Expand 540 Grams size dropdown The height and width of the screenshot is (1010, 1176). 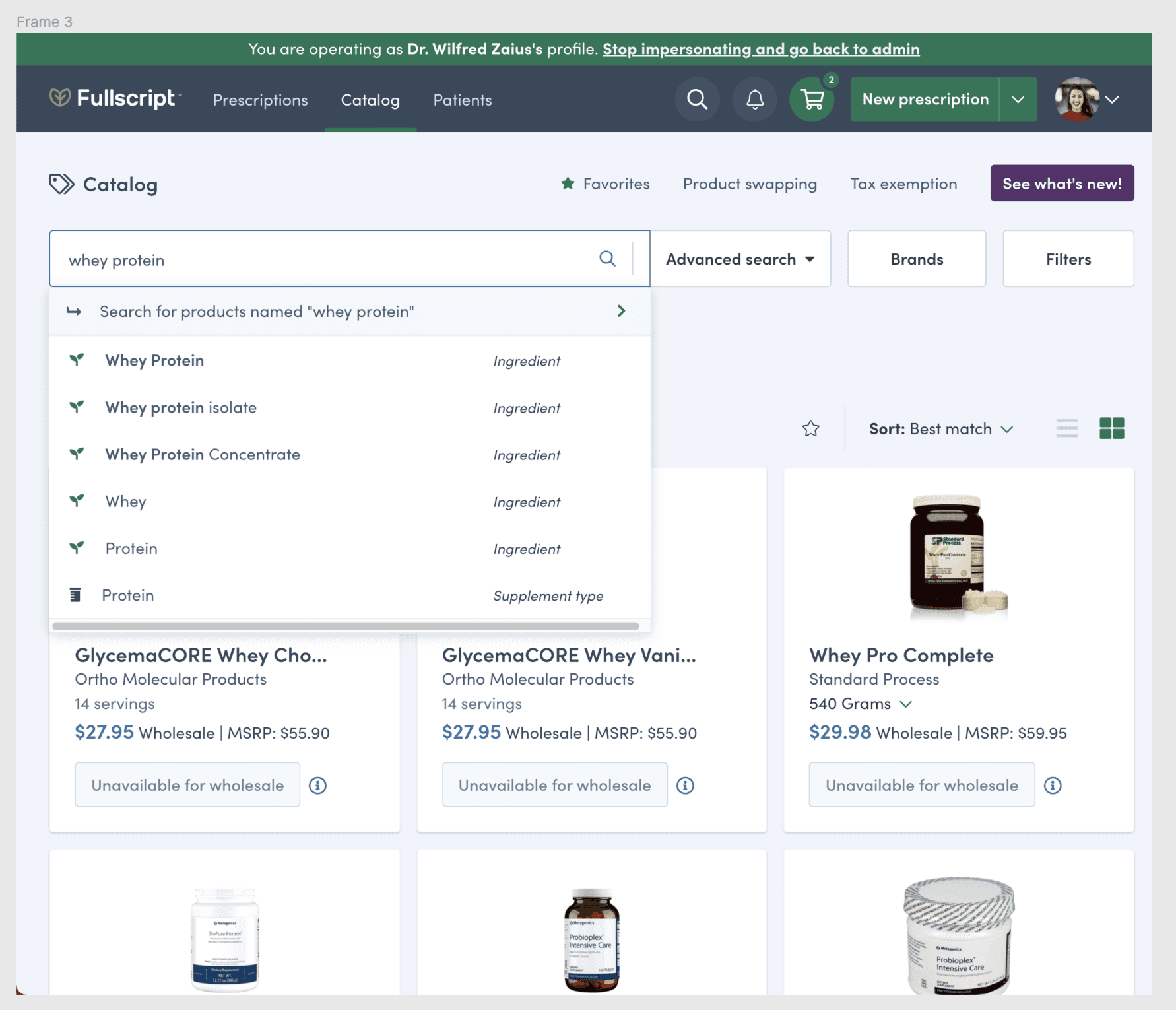pos(861,704)
